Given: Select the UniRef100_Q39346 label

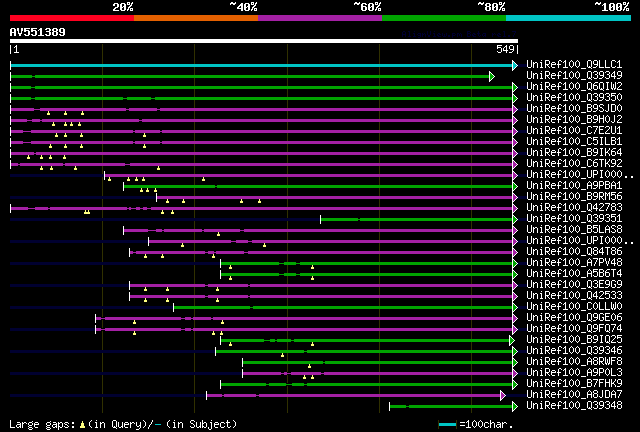Looking at the screenshot, I should [x=574, y=351].
